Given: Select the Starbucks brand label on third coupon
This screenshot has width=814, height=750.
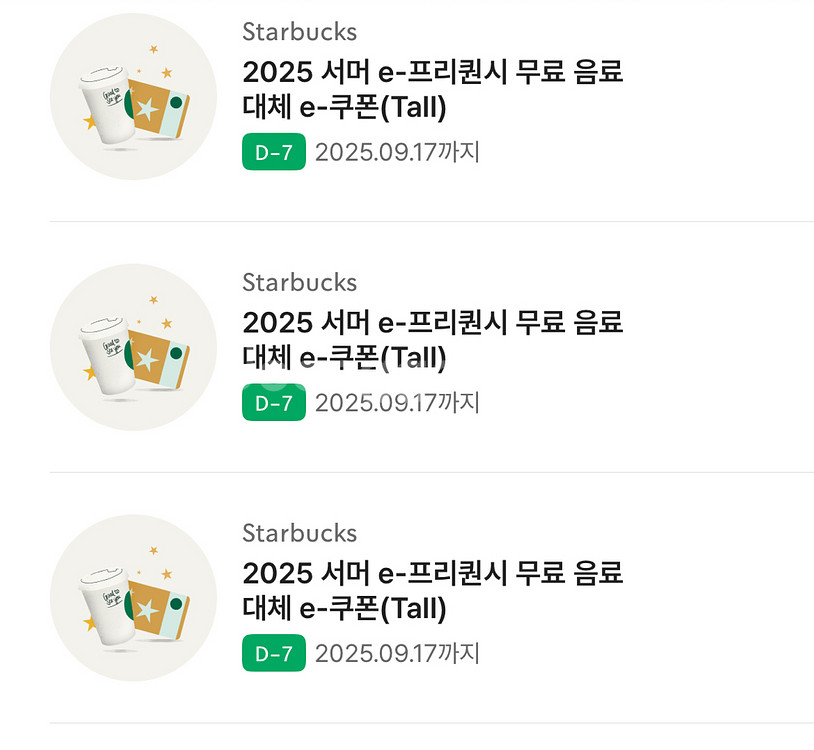Looking at the screenshot, I should [299, 533].
